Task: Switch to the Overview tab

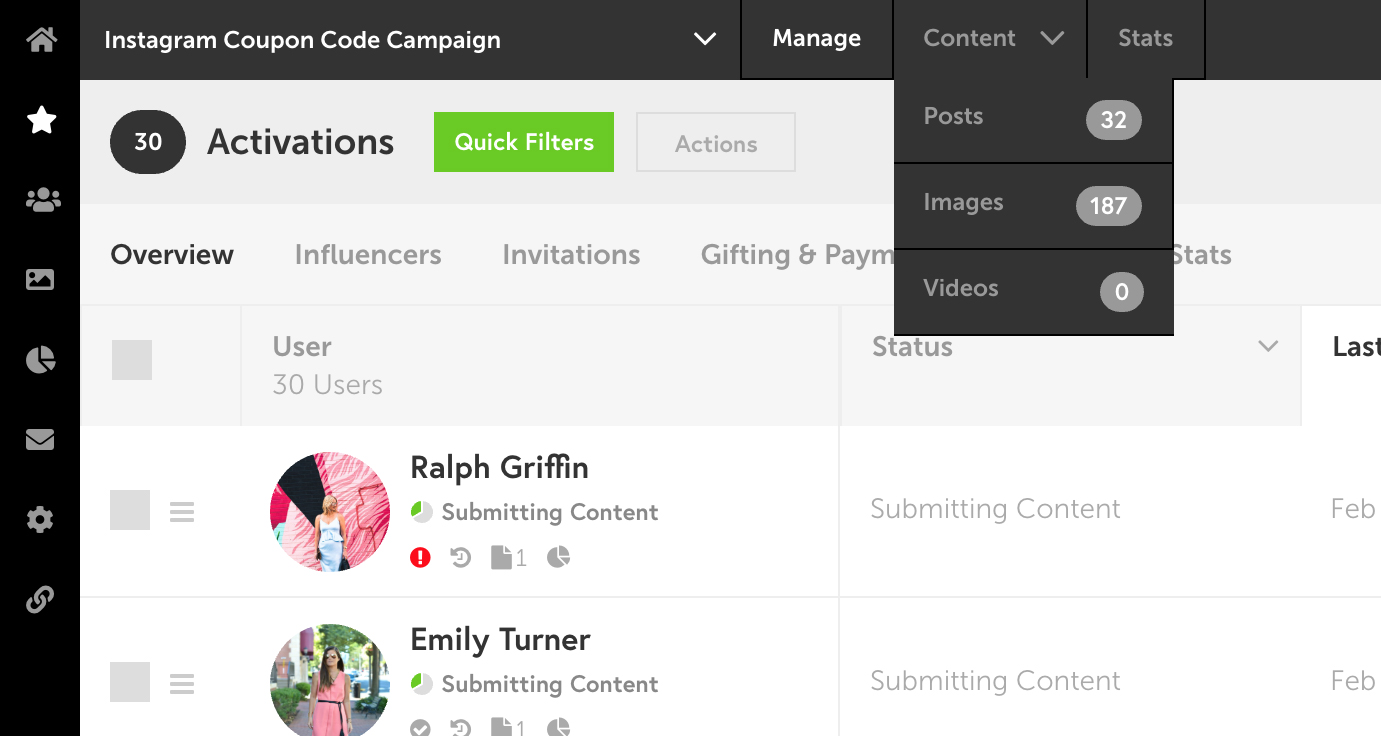Action: pos(172,255)
